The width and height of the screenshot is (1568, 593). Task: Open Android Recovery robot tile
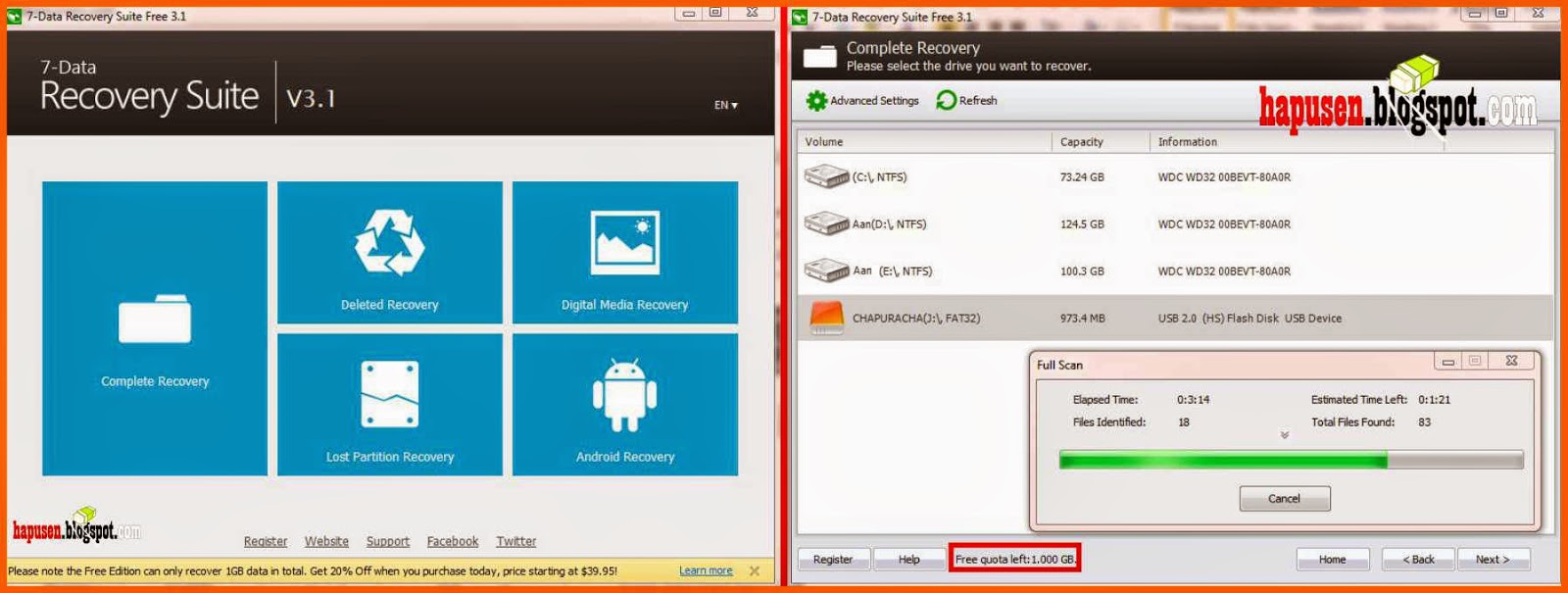pos(625,405)
